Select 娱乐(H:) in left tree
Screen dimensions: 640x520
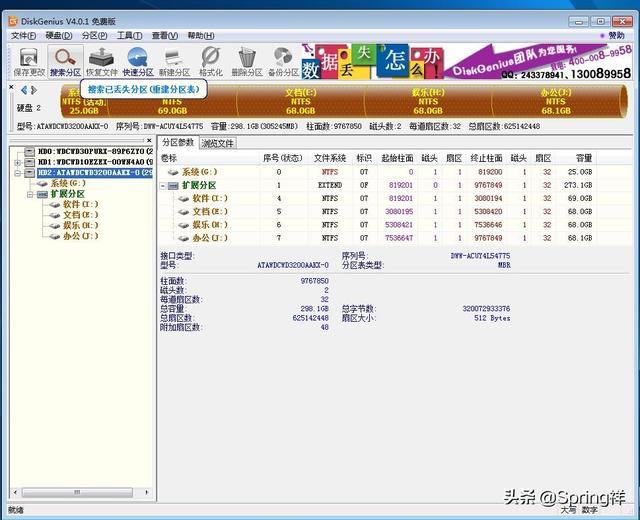[80, 226]
